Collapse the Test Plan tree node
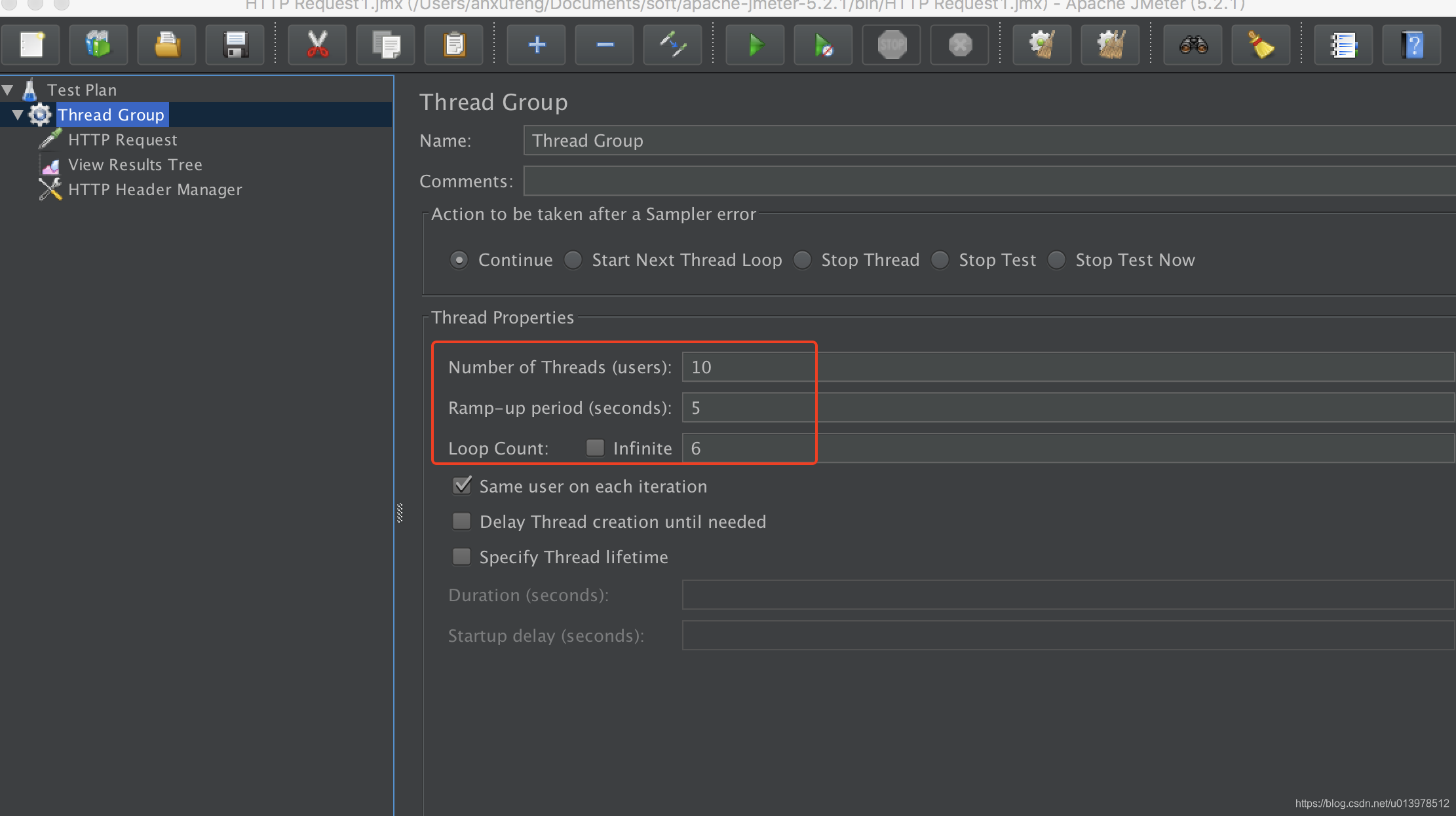Viewport: 1456px width, 816px height. click(8, 90)
